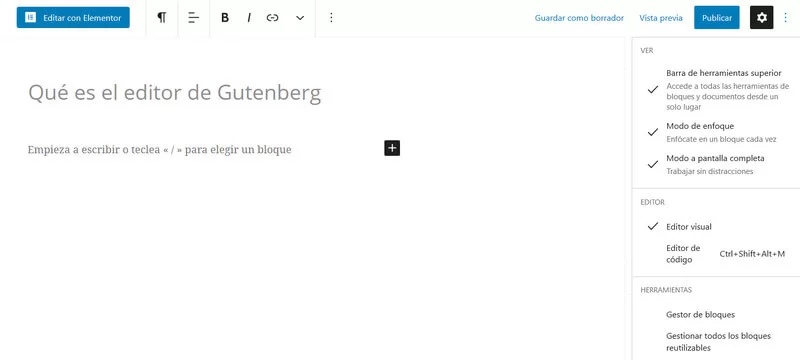This screenshot has width=800, height=360.
Task: Expand more rich text controls chevron
Action: (300, 18)
